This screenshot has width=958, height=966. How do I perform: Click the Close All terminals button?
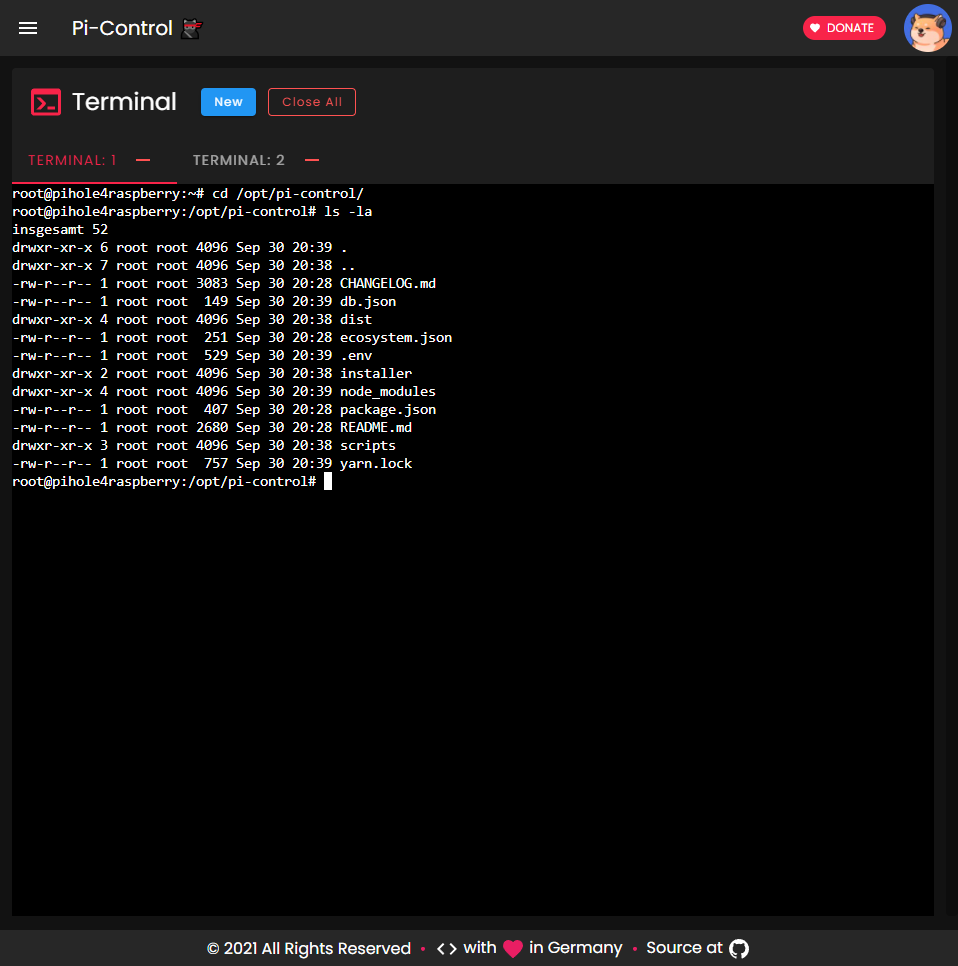click(x=312, y=102)
